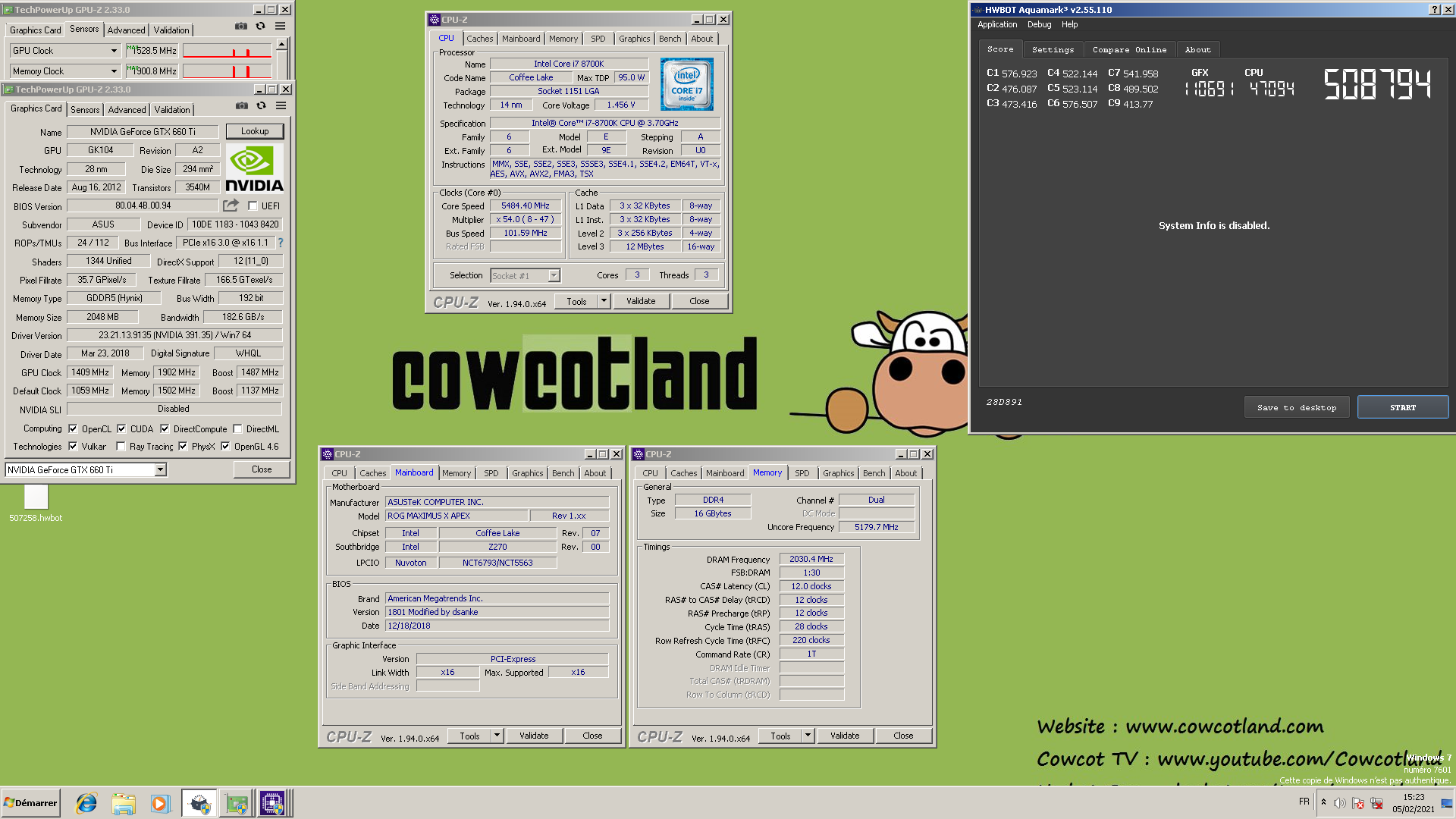
Task: Open Graphics tab in CPU-Z Mainboard window
Action: point(527,473)
